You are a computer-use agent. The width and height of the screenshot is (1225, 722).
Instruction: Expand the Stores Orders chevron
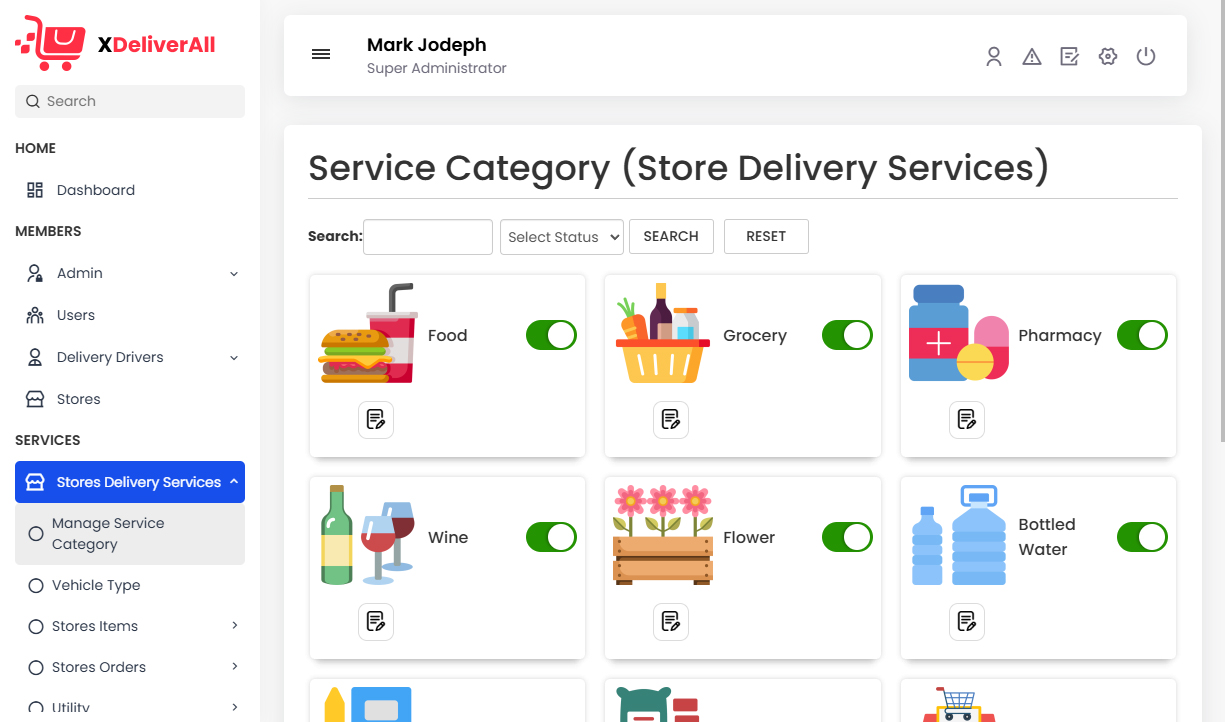235,667
